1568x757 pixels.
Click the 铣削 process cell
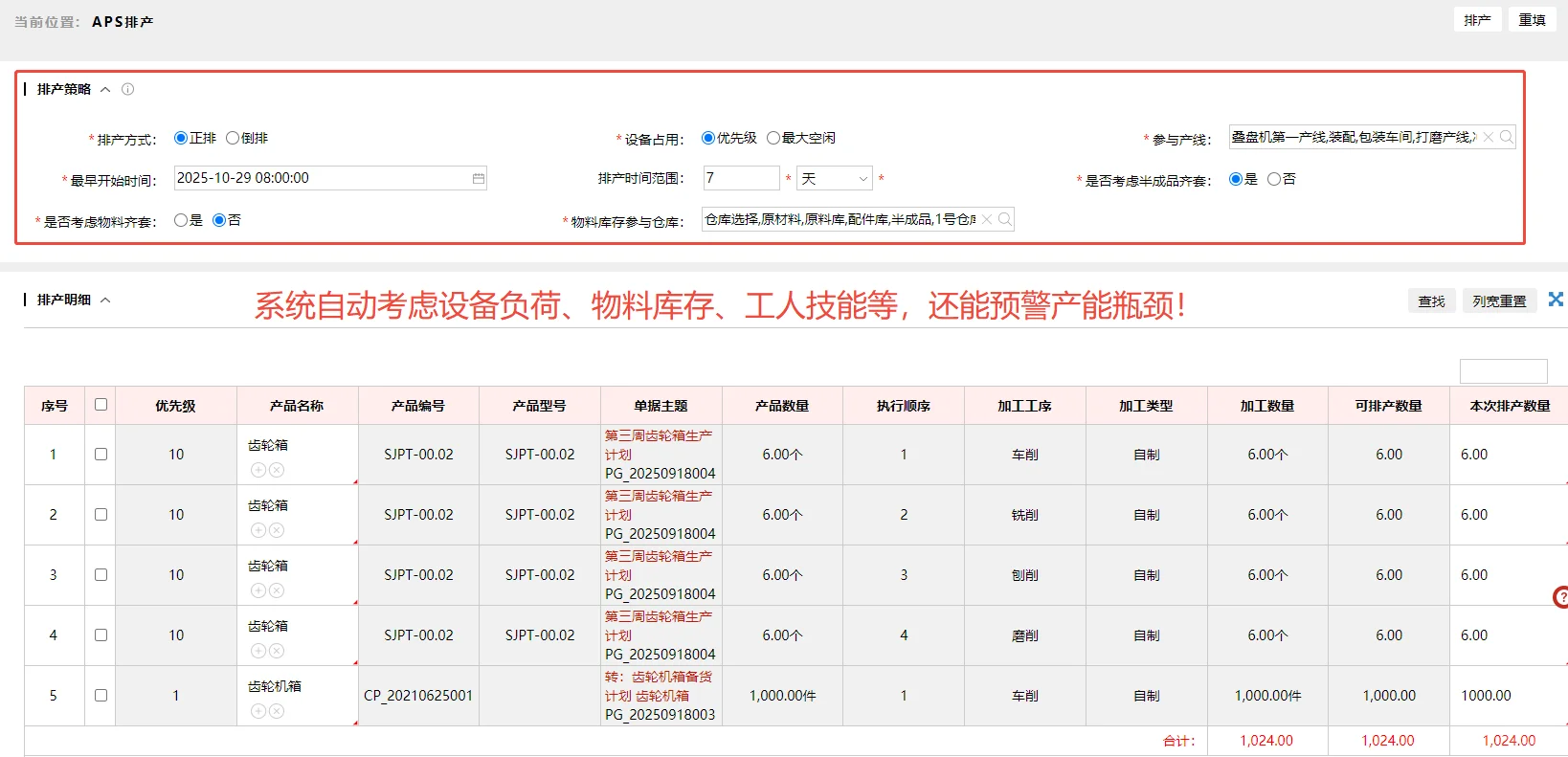[x=1024, y=515]
